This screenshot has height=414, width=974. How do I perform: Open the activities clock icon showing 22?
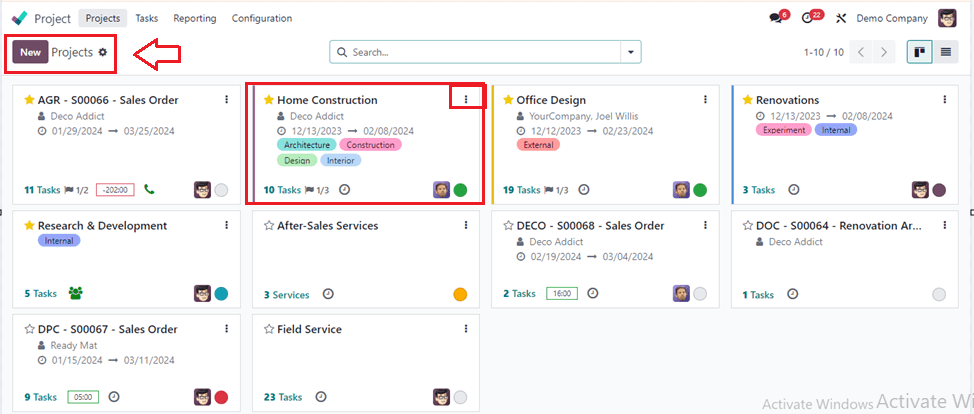pyautogui.click(x=807, y=19)
